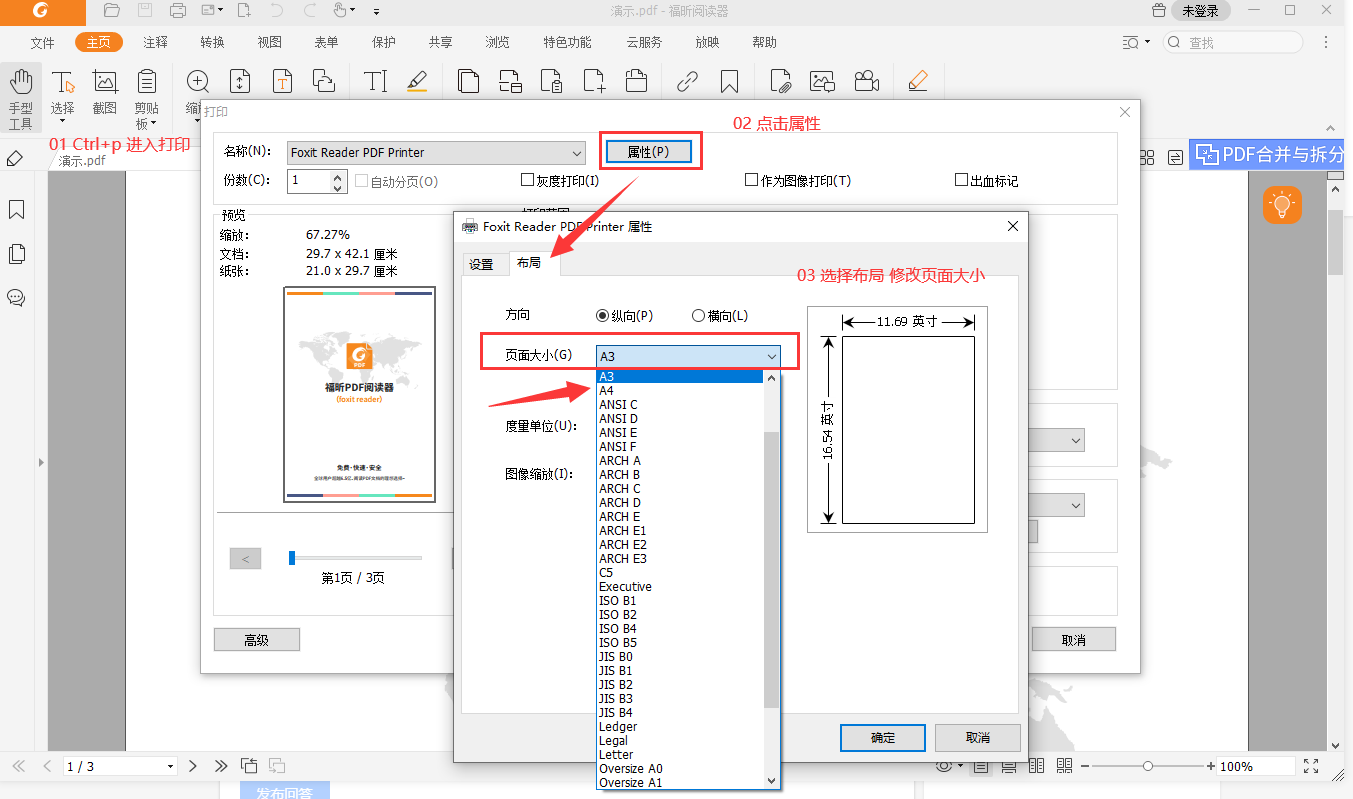Screen dimensions: 1353x799
Task: Click the full screen icon in status bar
Action: click(1311, 766)
